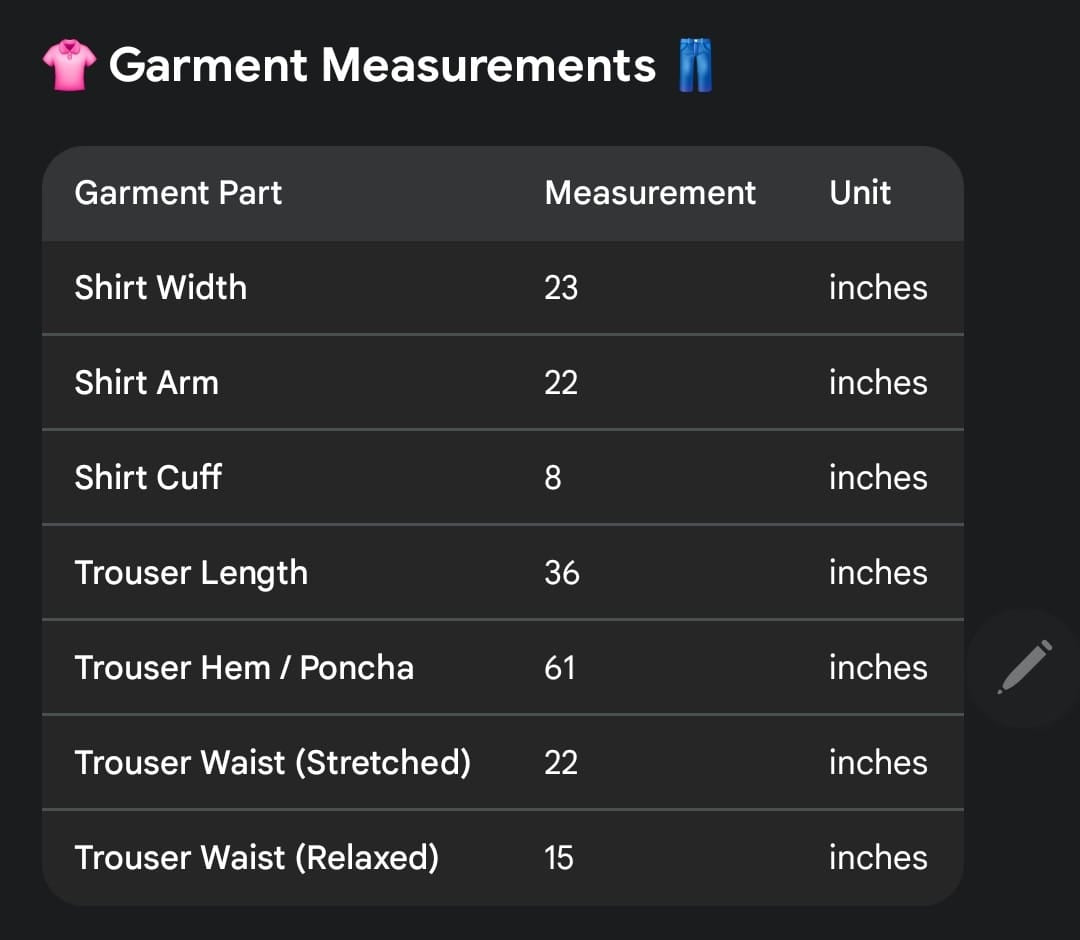Screen dimensions: 1080x940
Task: Click the Shirt Cuff row label
Action: tap(148, 478)
